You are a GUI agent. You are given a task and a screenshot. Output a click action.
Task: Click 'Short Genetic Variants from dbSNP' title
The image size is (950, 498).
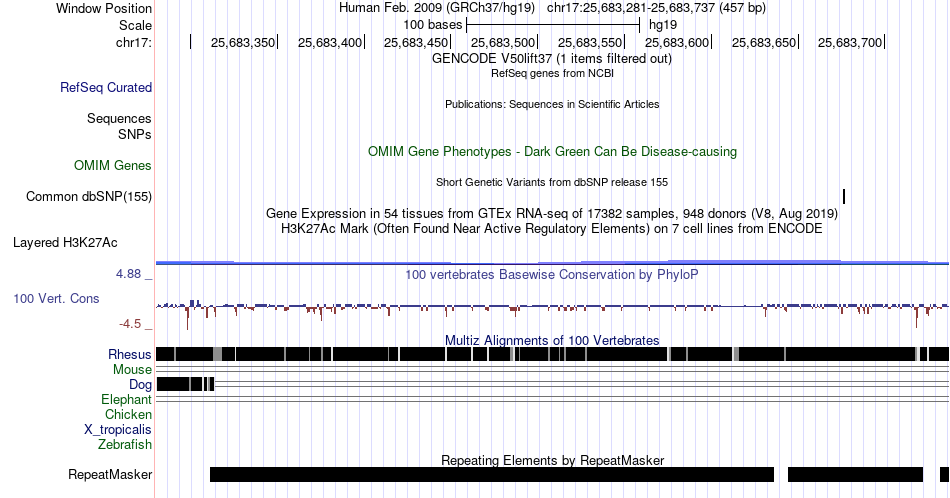(552, 182)
